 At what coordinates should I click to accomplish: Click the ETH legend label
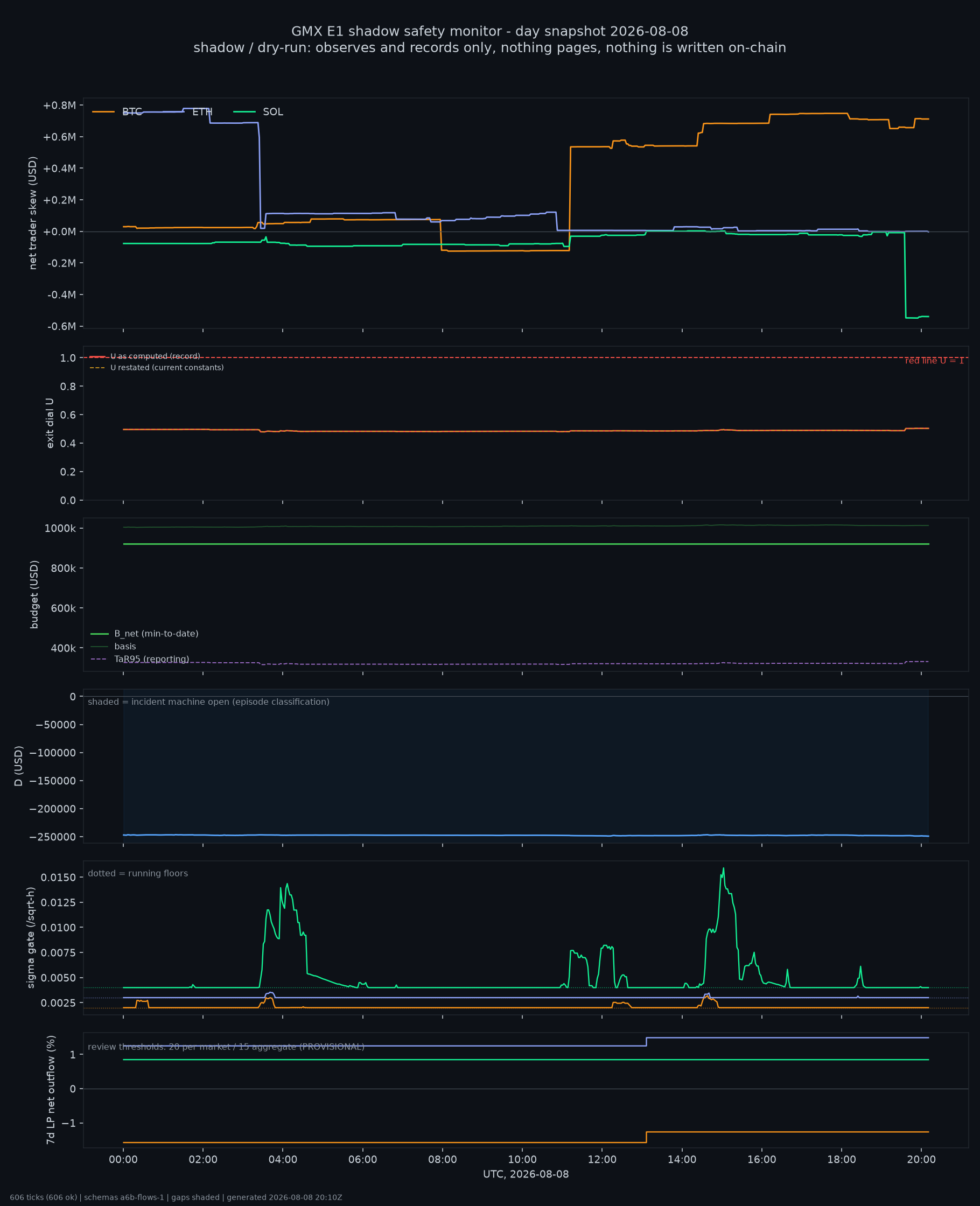click(202, 112)
